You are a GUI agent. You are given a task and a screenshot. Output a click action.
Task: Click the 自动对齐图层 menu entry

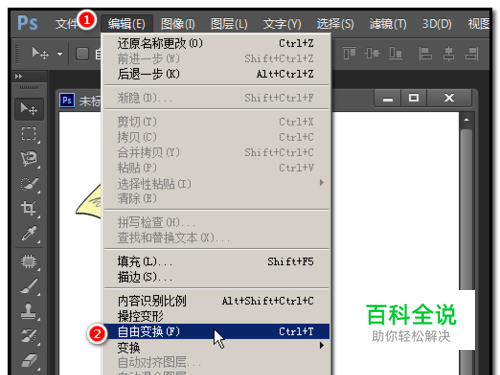216,362
